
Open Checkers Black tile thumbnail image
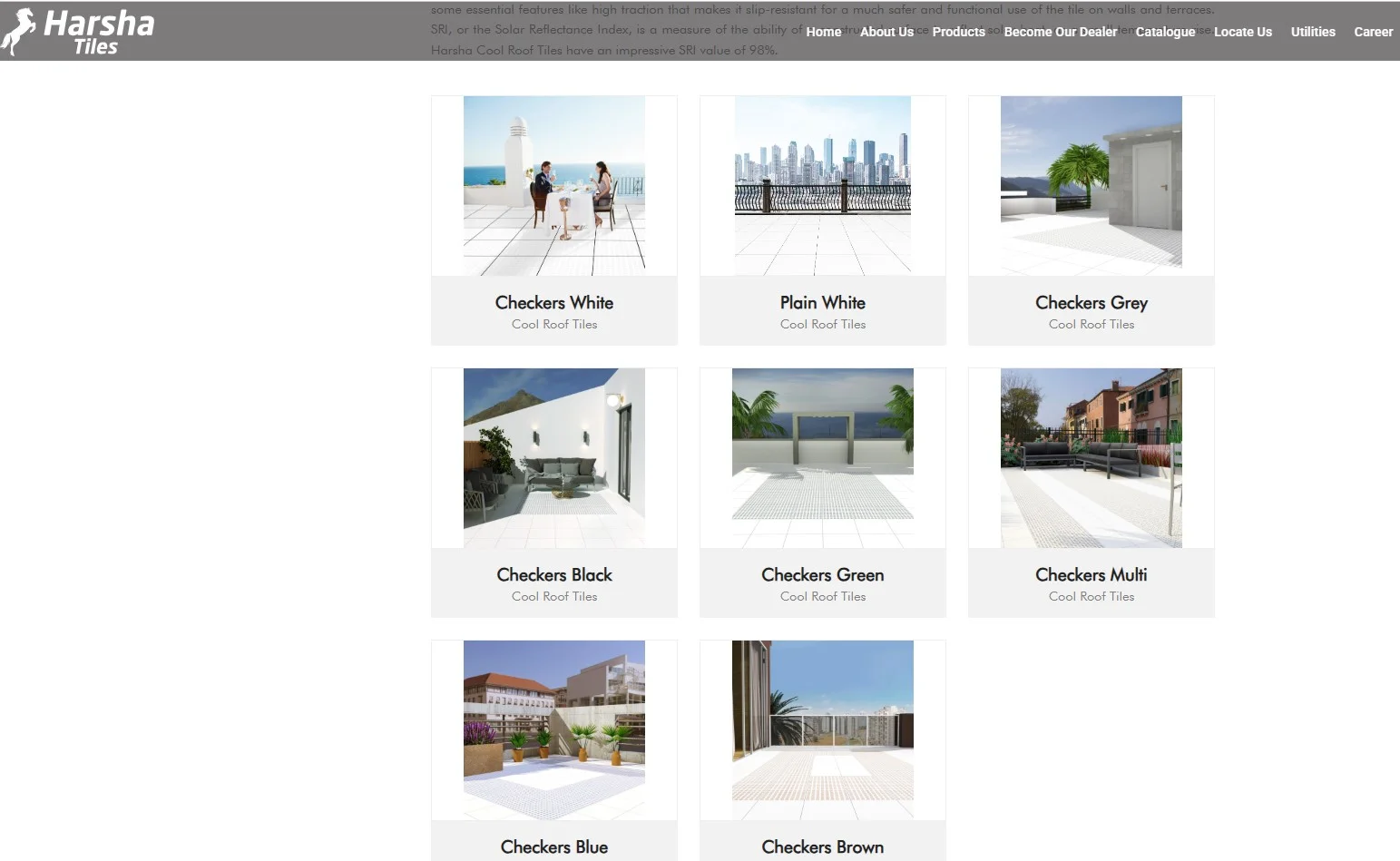point(554,458)
